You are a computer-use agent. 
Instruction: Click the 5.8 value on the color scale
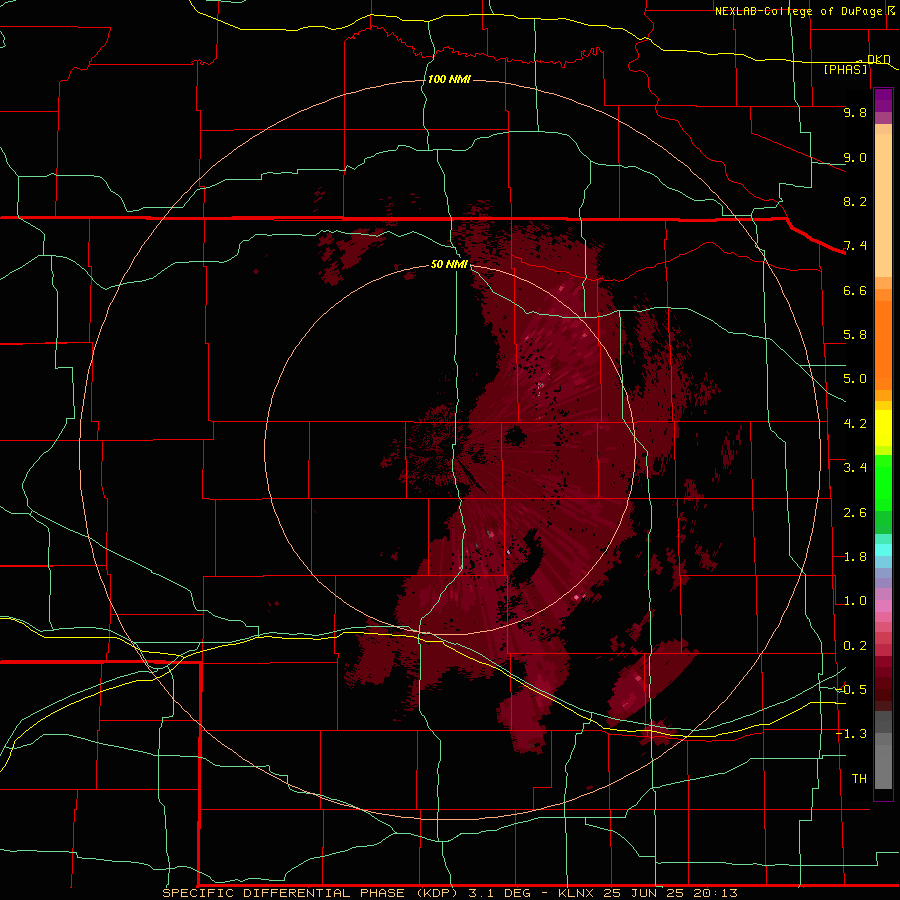855,335
